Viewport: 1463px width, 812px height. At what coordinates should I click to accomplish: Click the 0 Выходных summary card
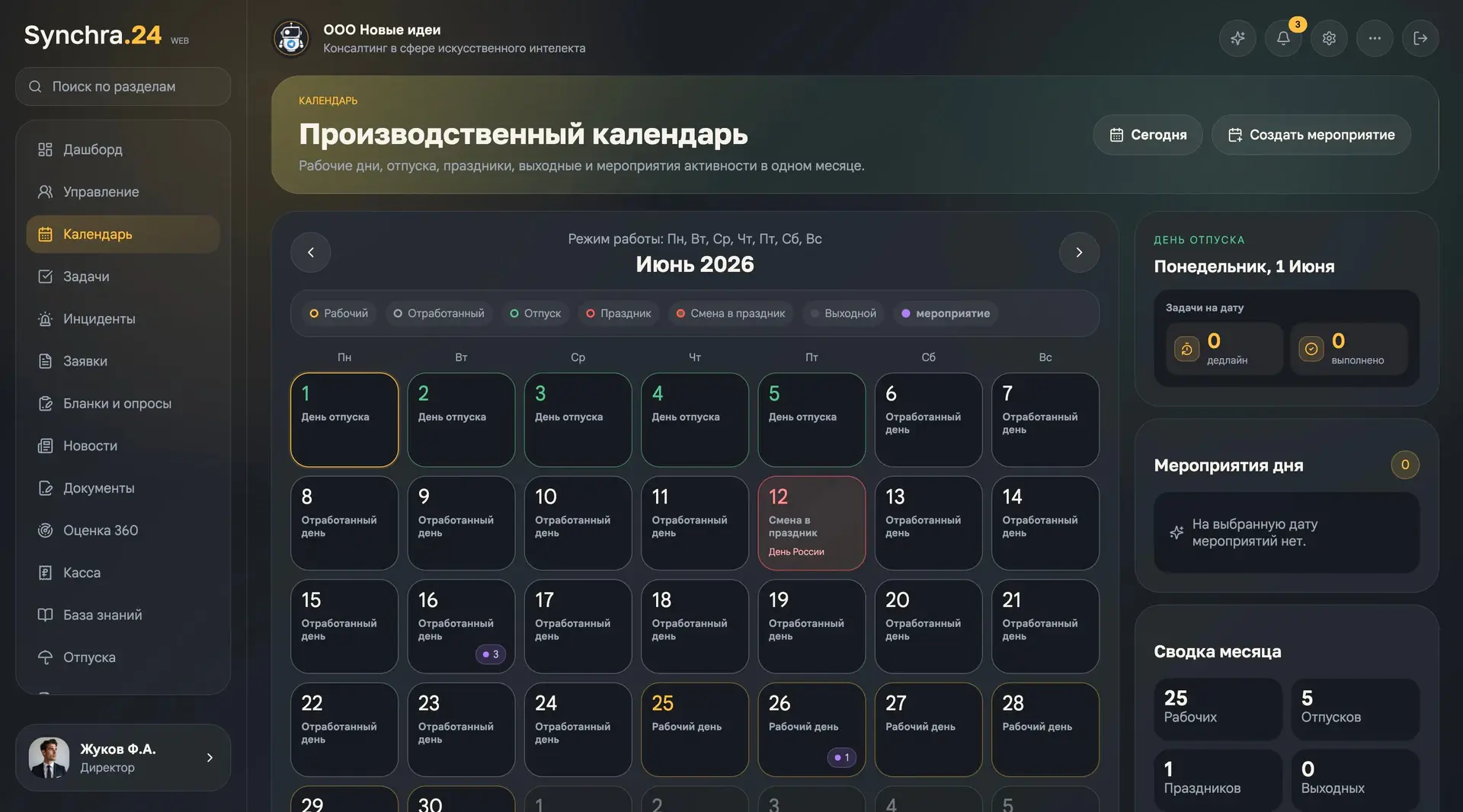pos(1356,780)
